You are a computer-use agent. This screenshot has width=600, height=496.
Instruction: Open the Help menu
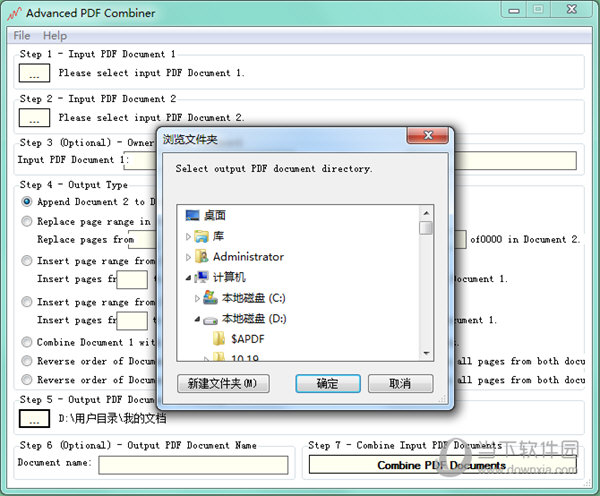[55, 36]
